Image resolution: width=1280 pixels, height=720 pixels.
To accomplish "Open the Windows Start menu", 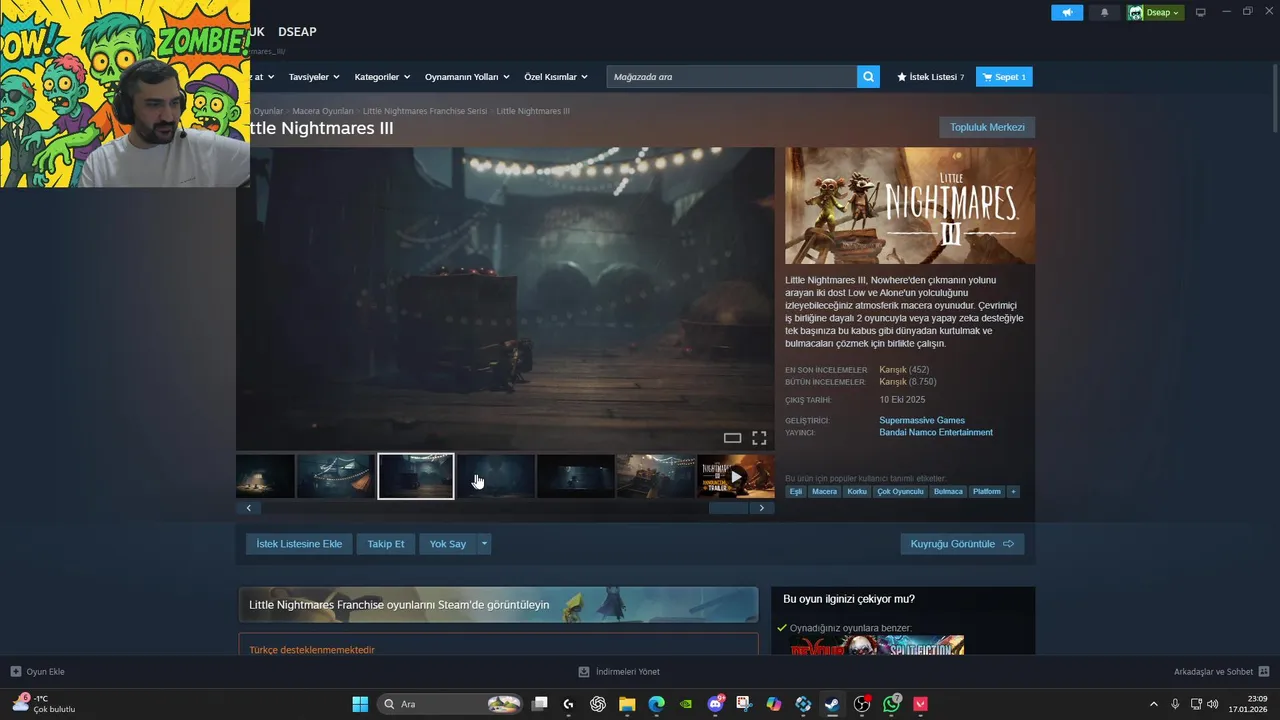I will tap(360, 704).
